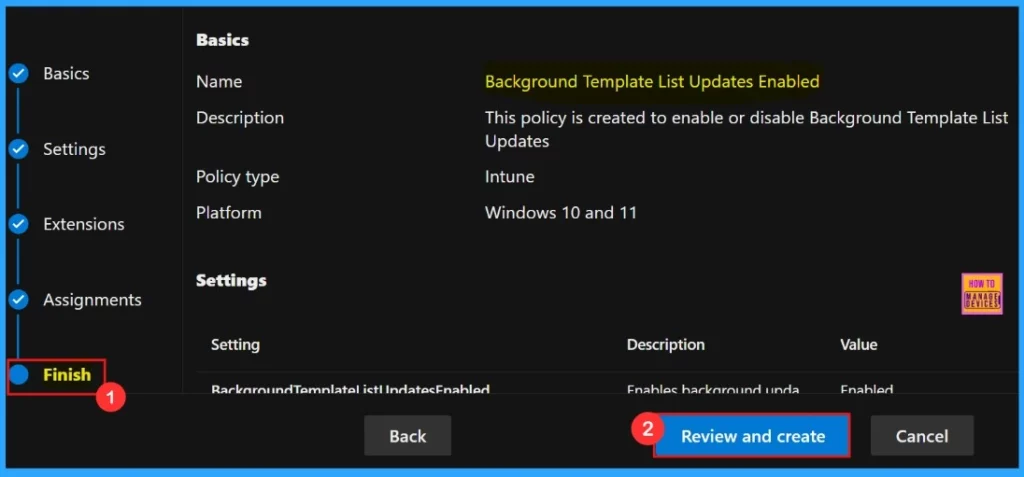The height and width of the screenshot is (477, 1024).
Task: Click the Review and create button
Action: tap(752, 436)
